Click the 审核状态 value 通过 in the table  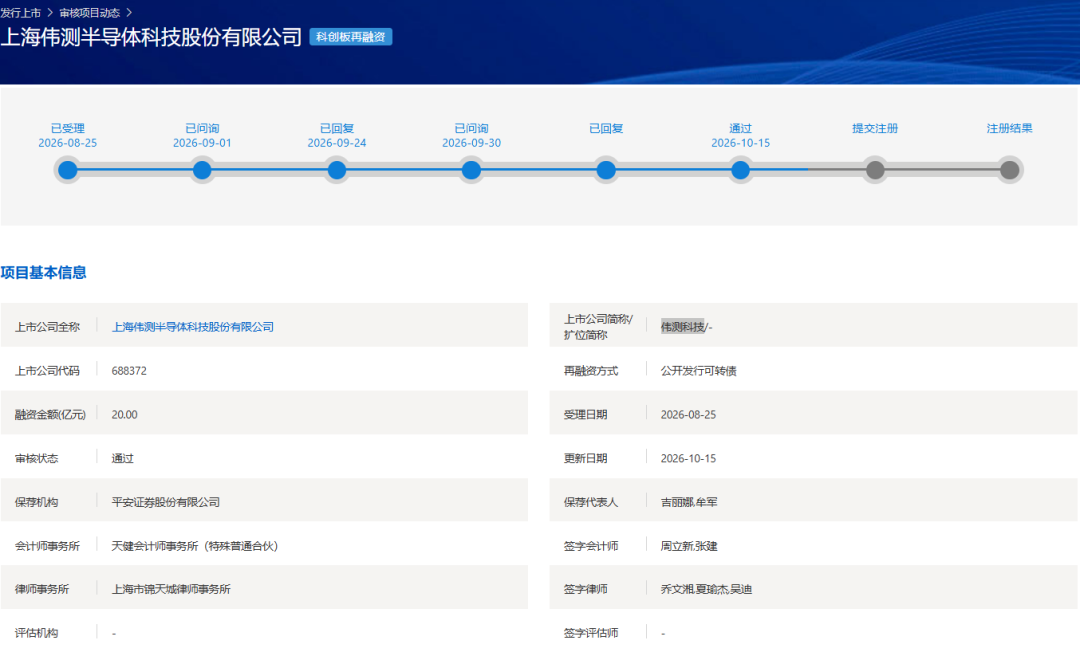click(x=123, y=458)
